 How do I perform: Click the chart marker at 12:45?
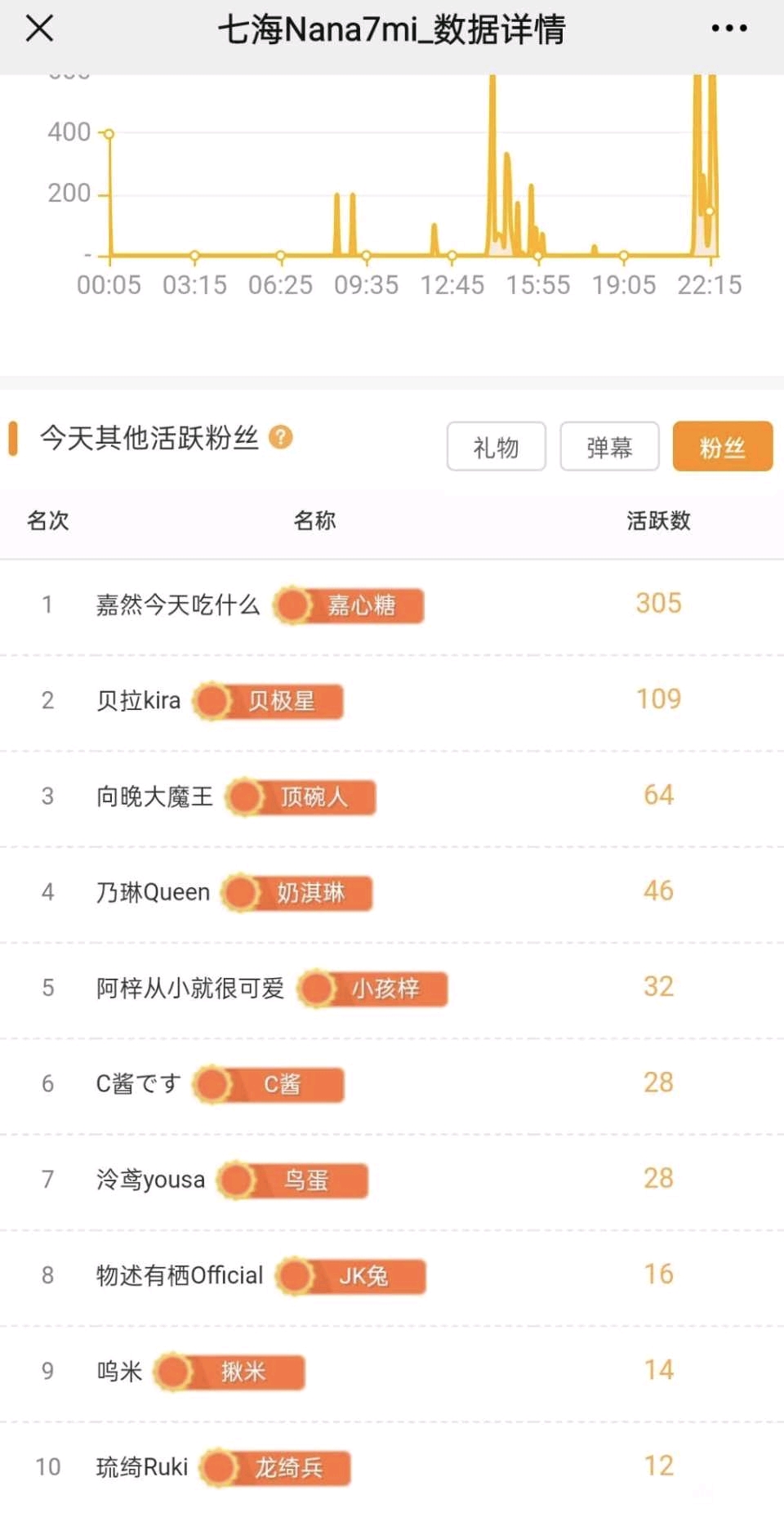452,256
